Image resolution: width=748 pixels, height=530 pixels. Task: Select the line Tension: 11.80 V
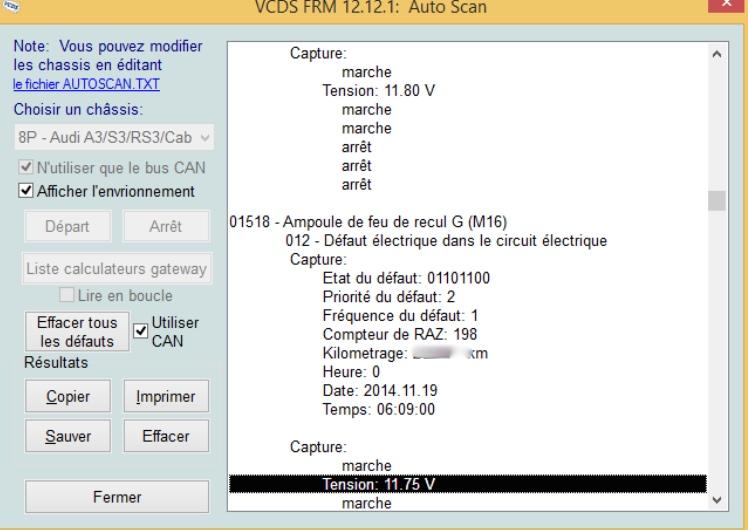tap(378, 90)
